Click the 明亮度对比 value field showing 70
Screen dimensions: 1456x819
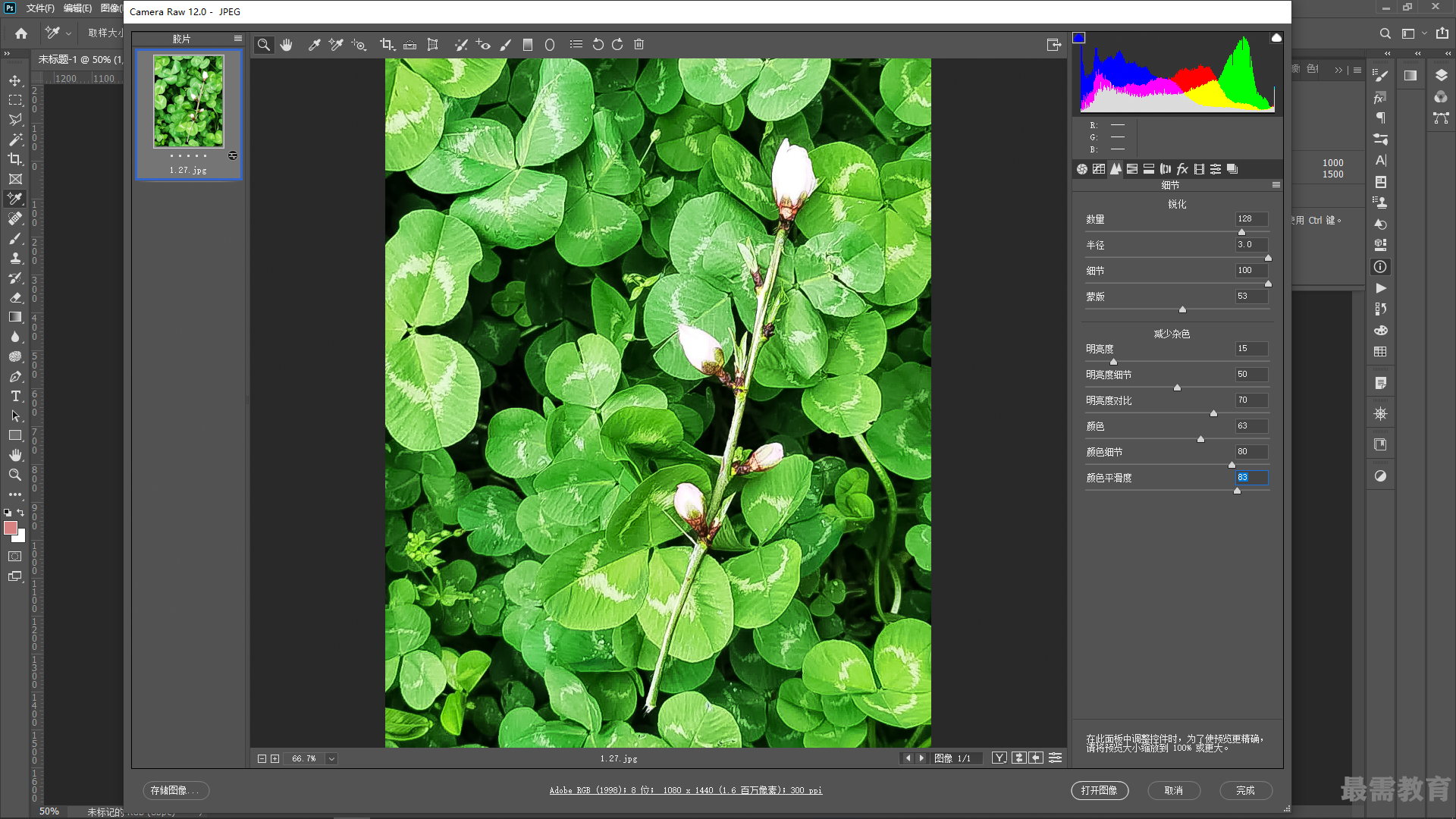[1251, 400]
